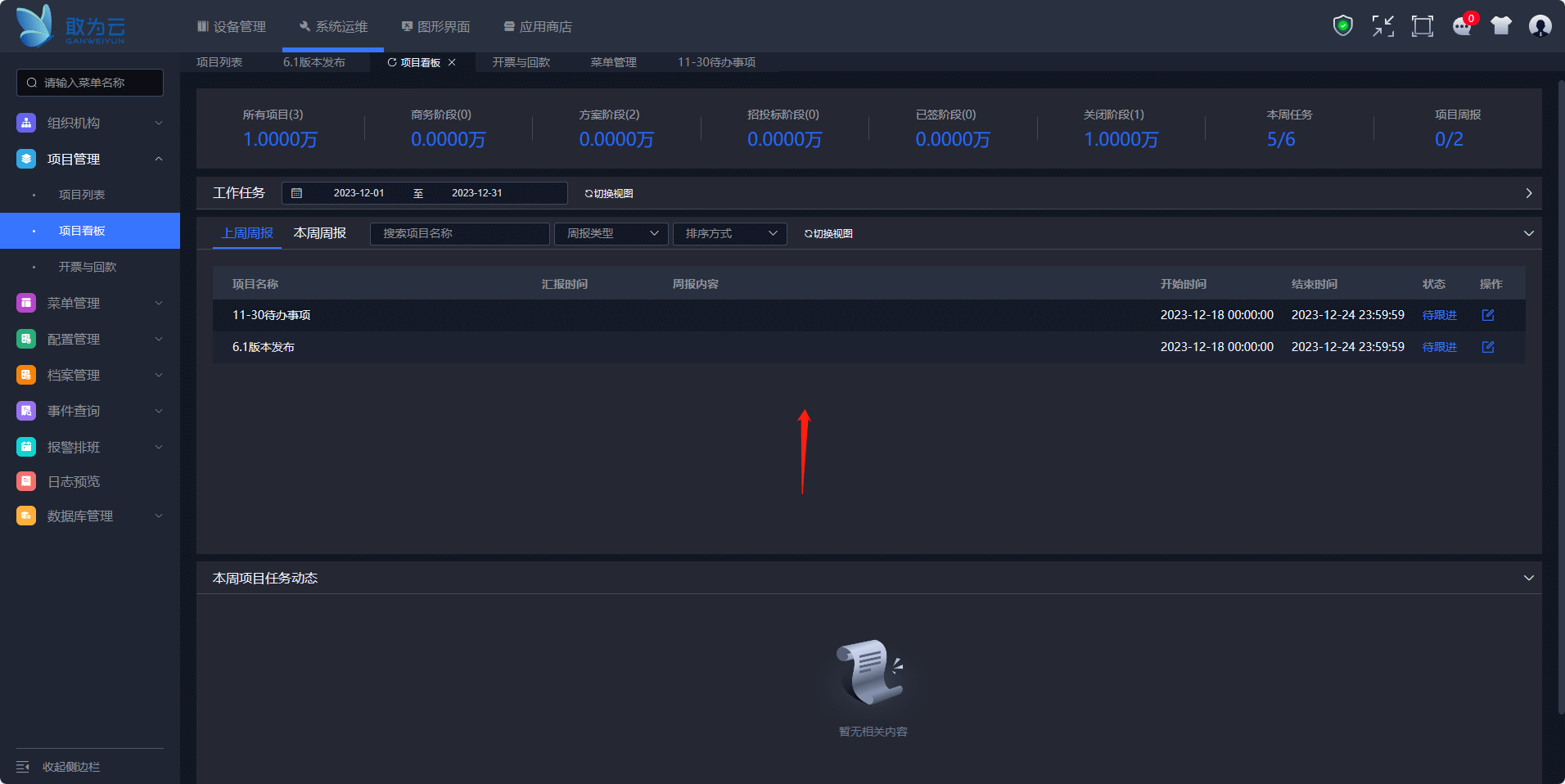Screen dimensions: 1565x784
Task: Expand the 组织机构 menu chevron
Action: point(159,123)
